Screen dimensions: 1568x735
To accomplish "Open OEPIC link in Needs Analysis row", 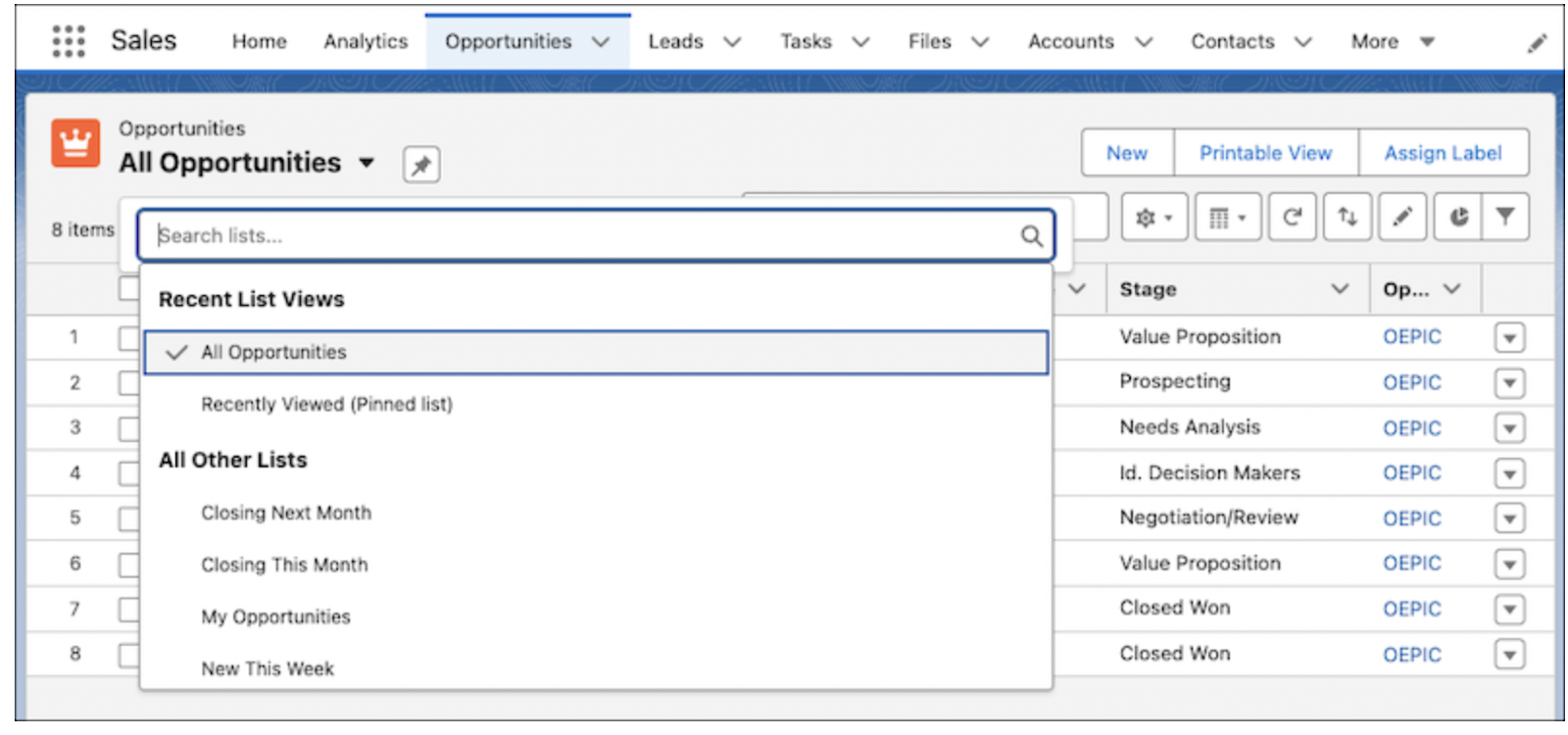I will (x=1411, y=428).
